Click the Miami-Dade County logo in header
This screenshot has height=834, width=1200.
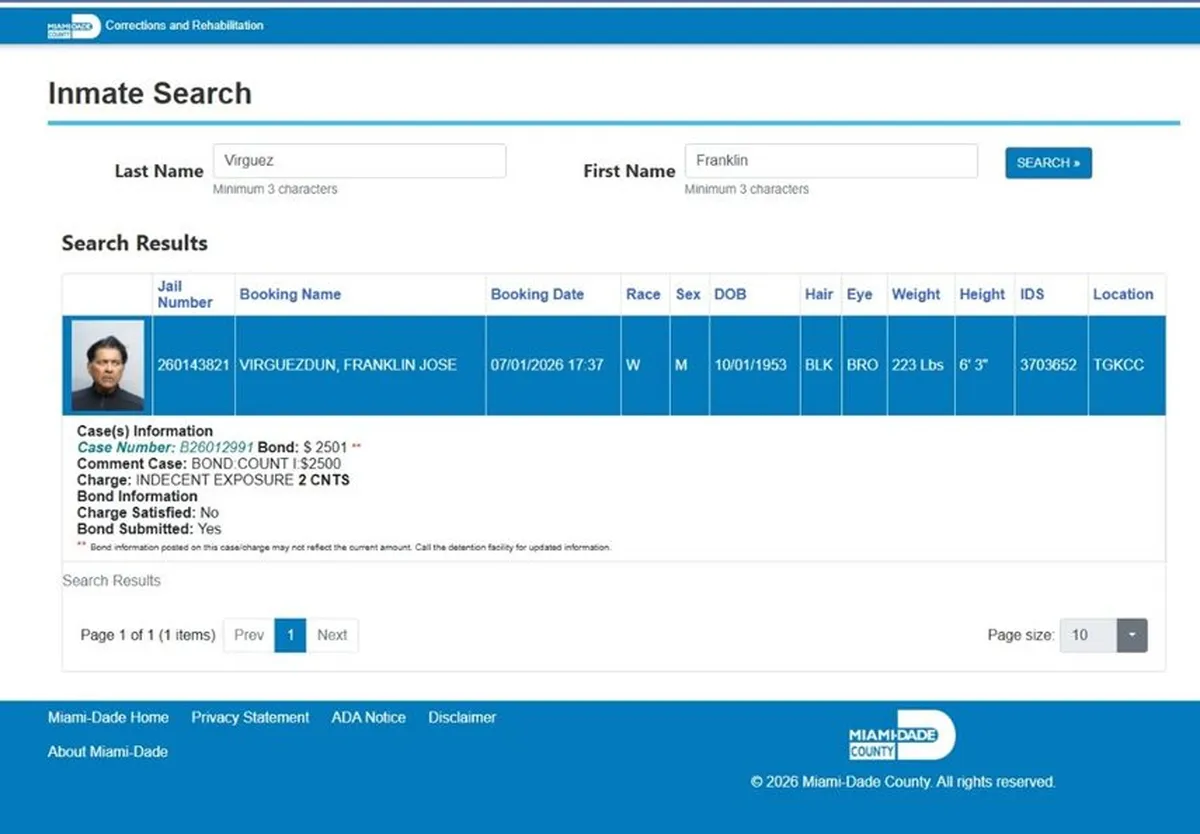point(73,27)
